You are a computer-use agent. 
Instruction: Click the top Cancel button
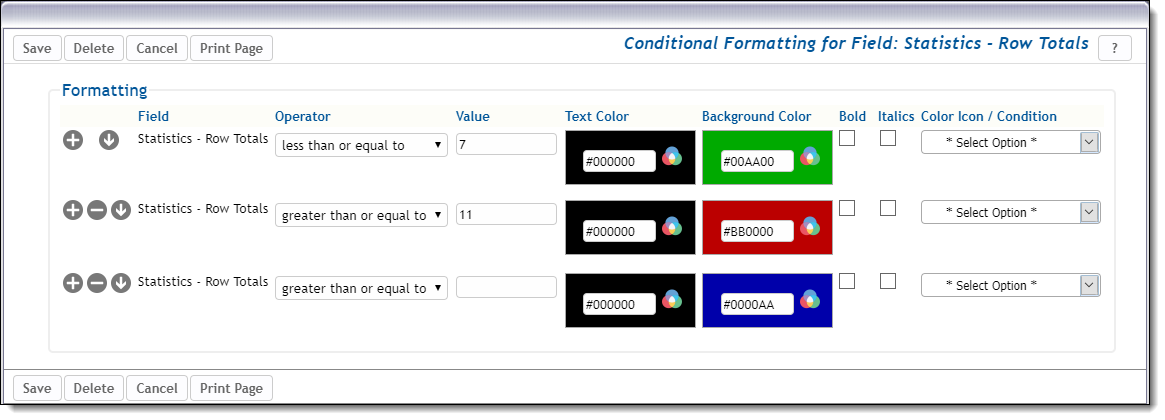pos(157,48)
